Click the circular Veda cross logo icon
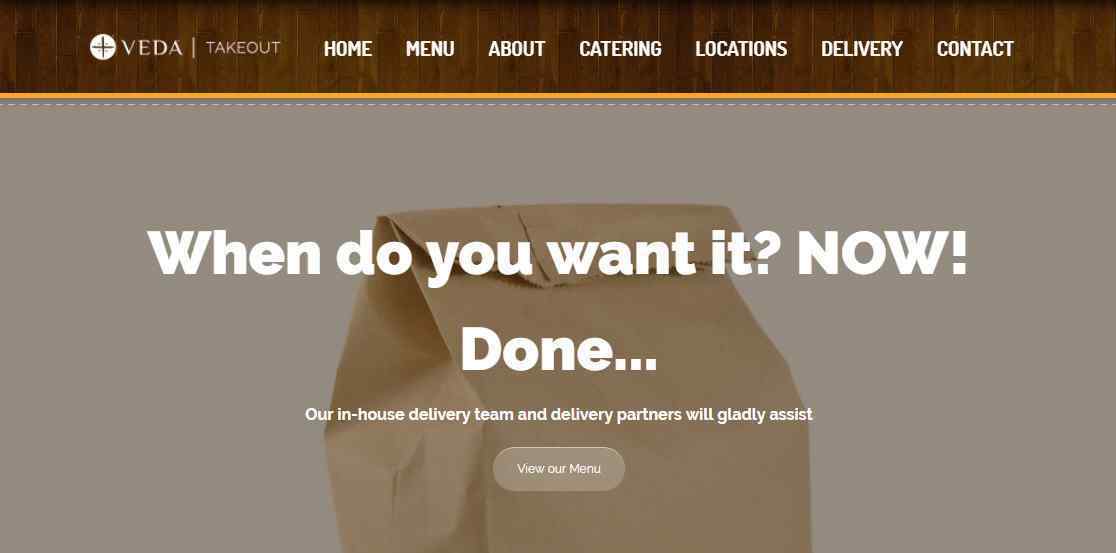Screen dimensions: 1116x553 tap(102, 48)
